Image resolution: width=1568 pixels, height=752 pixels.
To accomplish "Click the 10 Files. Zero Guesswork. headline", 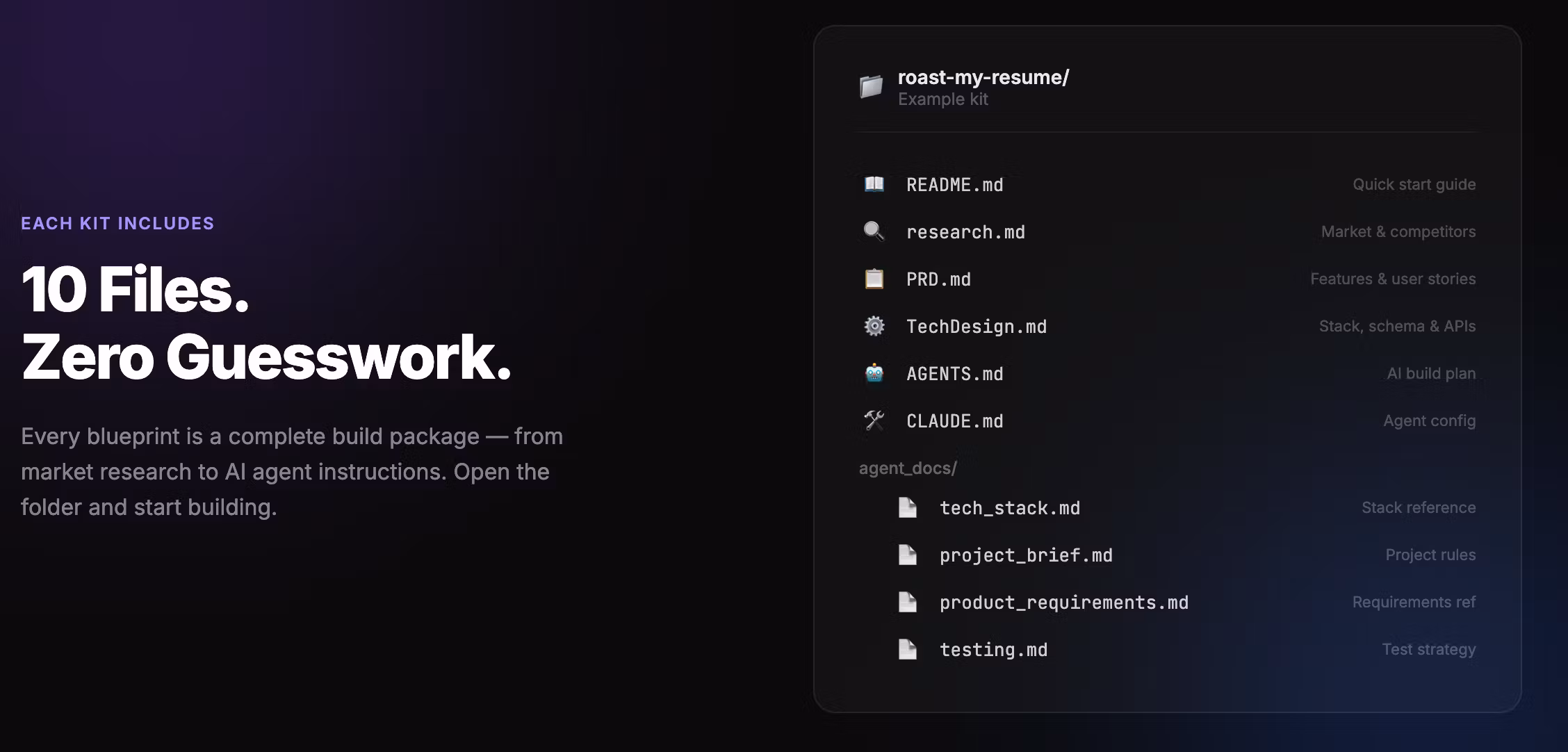I will (x=266, y=323).
